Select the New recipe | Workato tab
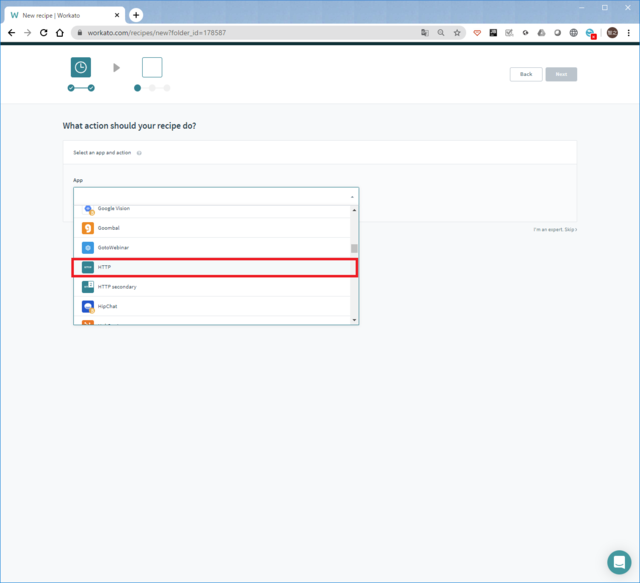 pyautogui.click(x=63, y=15)
